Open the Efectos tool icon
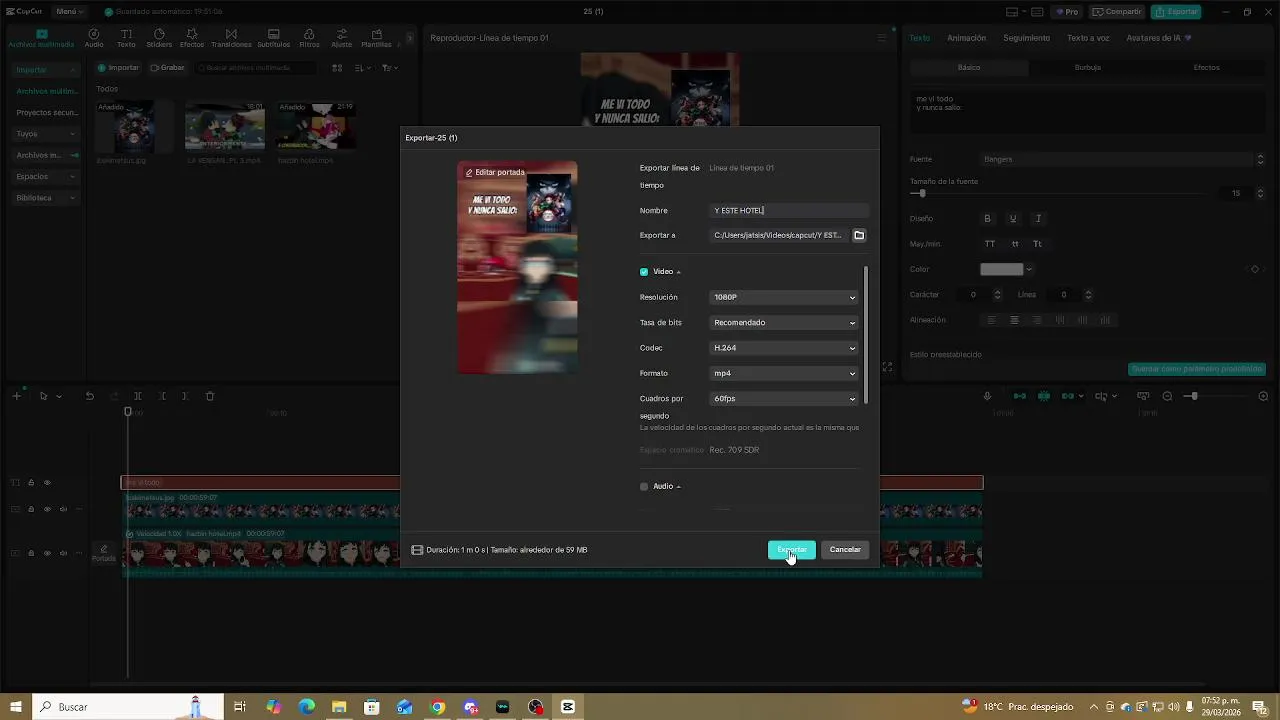This screenshot has height=720, width=1280. 192,38
